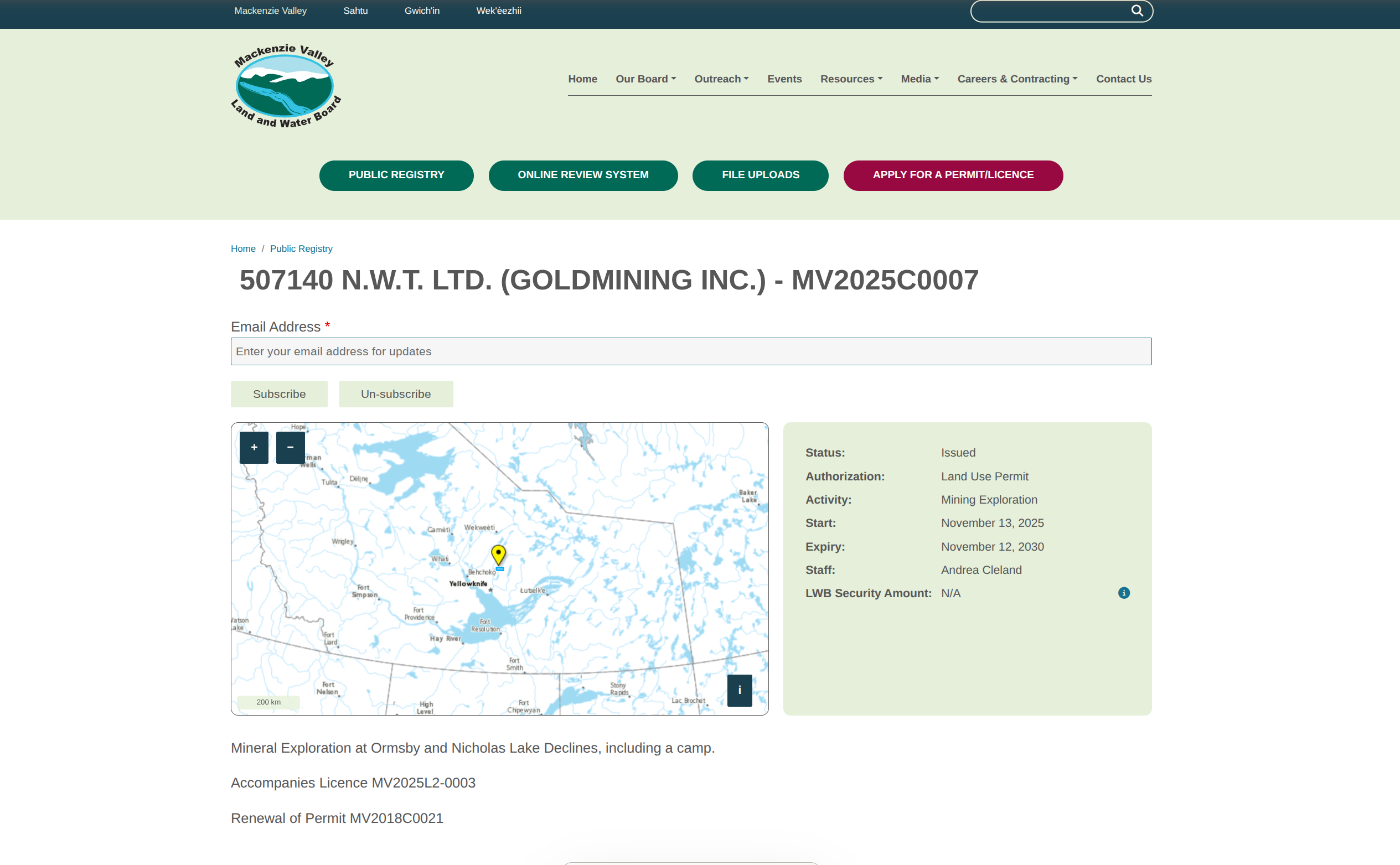Expand the Outreach dropdown menu

[721, 79]
